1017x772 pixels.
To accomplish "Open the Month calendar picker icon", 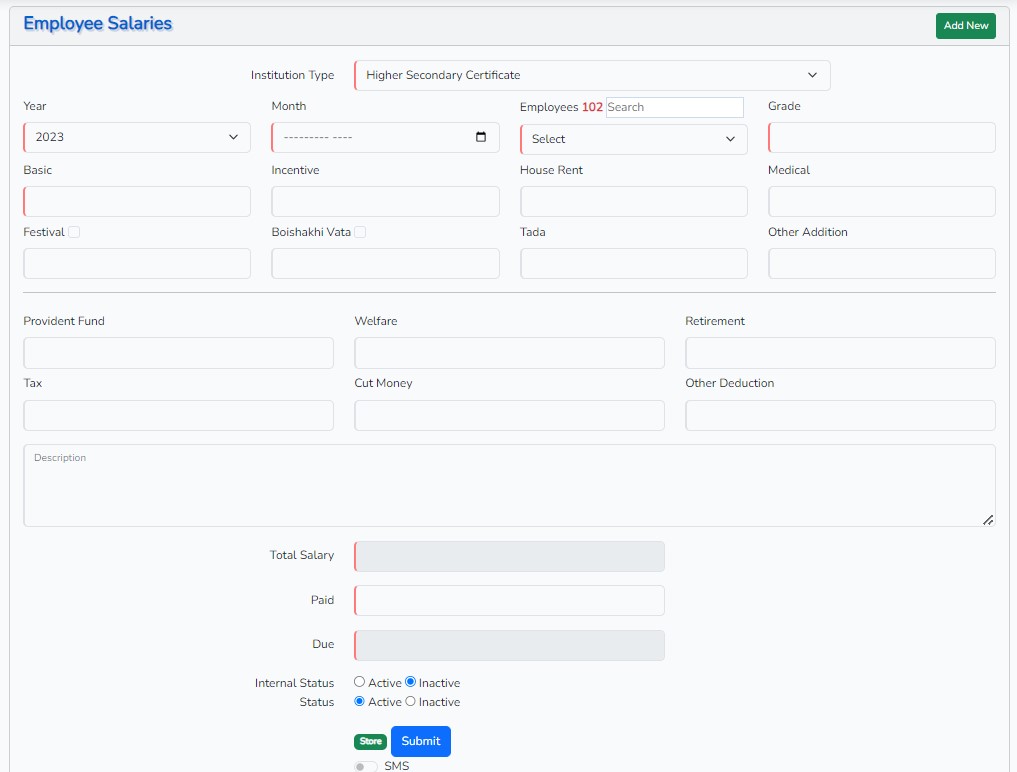I will [x=481, y=137].
